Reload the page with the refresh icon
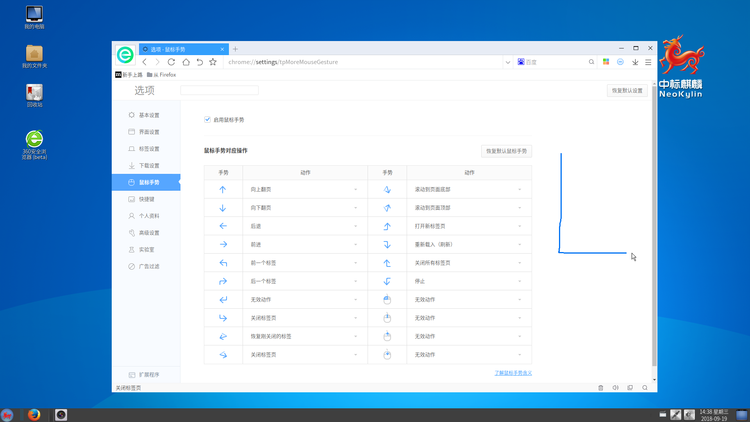 click(171, 62)
